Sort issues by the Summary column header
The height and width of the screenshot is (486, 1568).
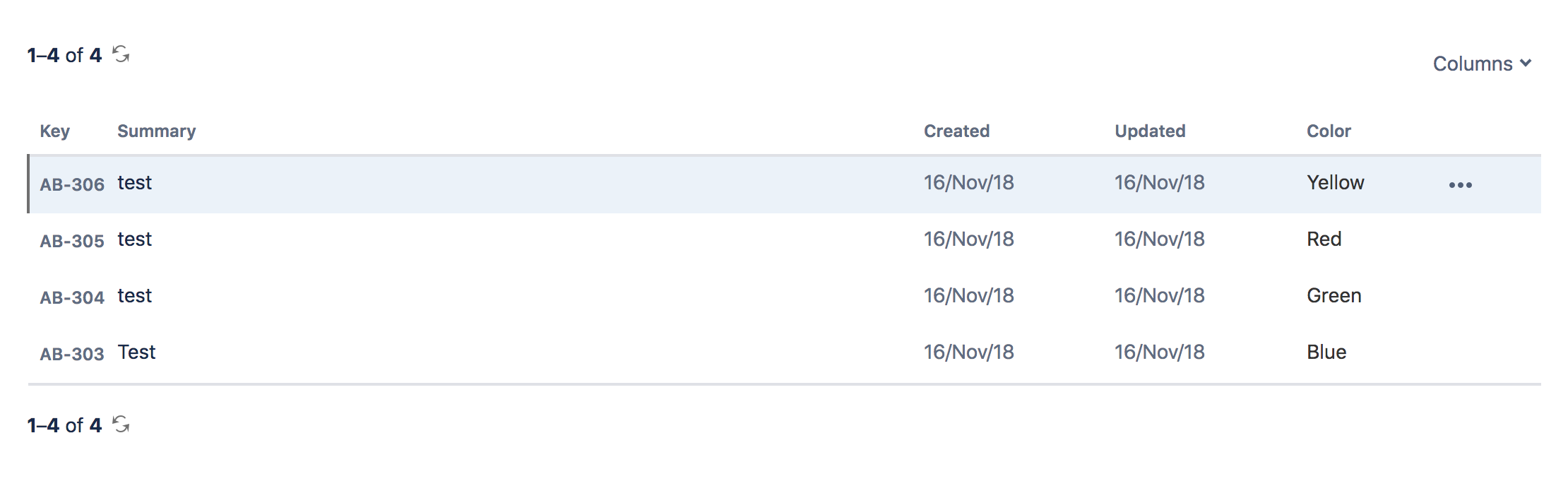158,131
